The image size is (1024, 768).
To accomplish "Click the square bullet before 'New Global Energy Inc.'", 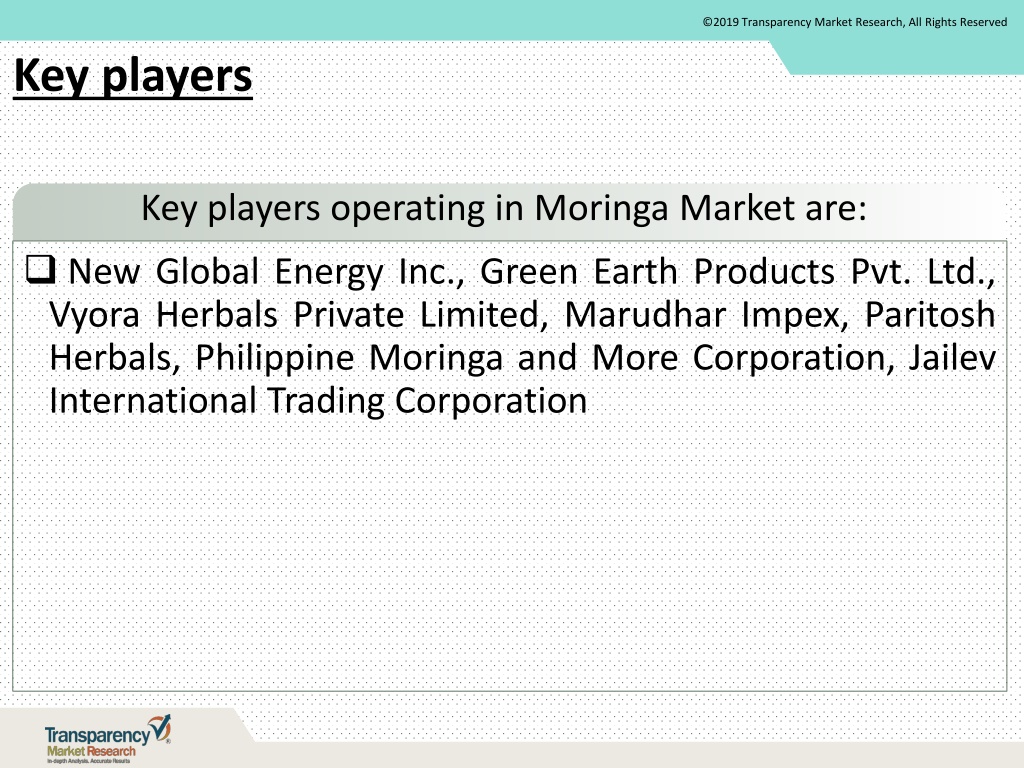I will coord(40,269).
